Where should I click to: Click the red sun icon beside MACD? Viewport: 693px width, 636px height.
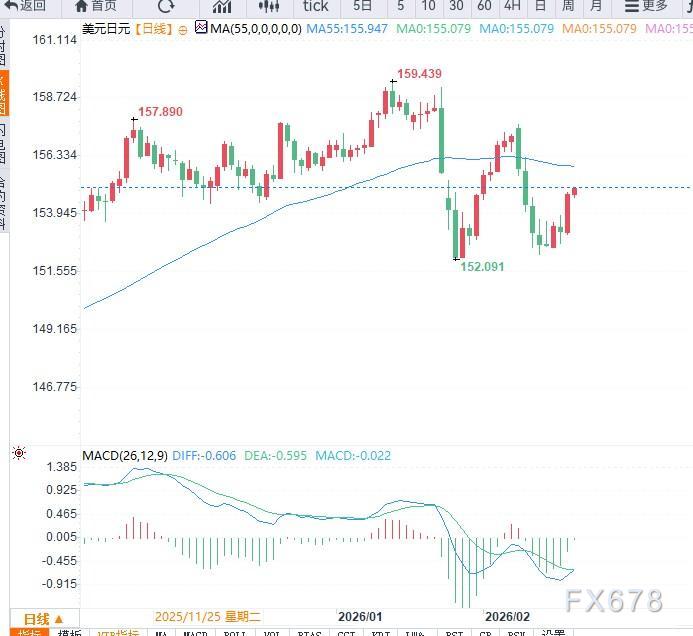click(18, 455)
